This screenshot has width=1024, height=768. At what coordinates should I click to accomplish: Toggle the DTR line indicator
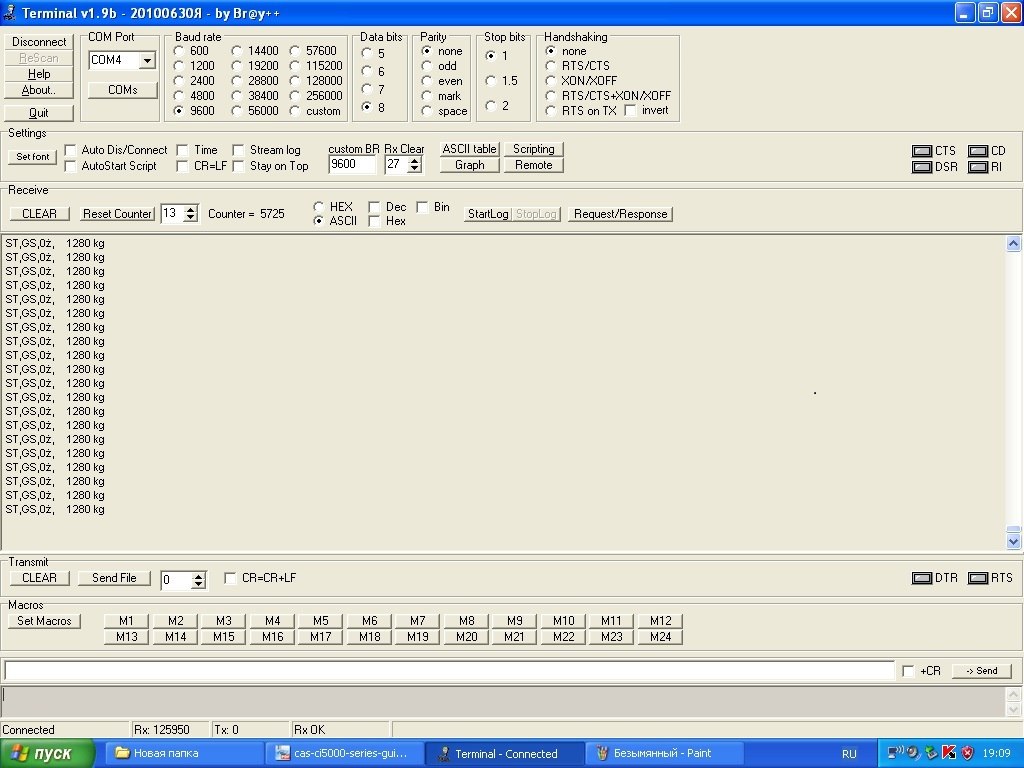[922, 578]
